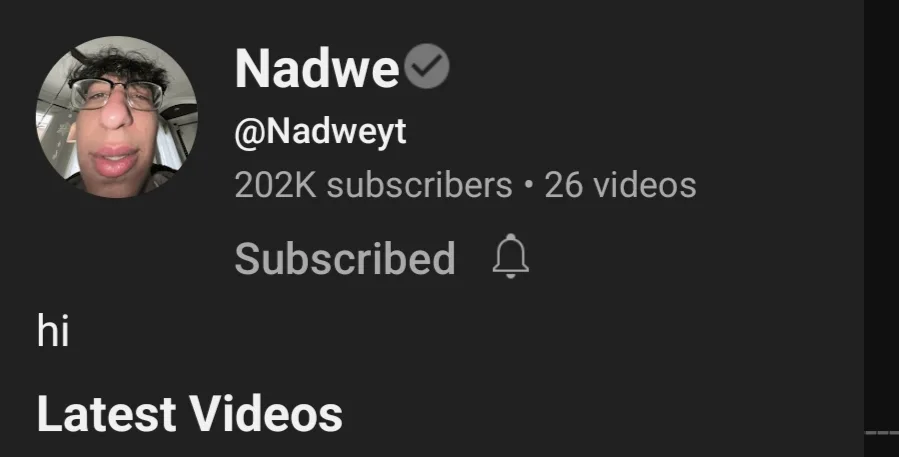Screen dimensions: 899x457
Task: Open the Nadwe channel profile picture
Action: coord(117,116)
